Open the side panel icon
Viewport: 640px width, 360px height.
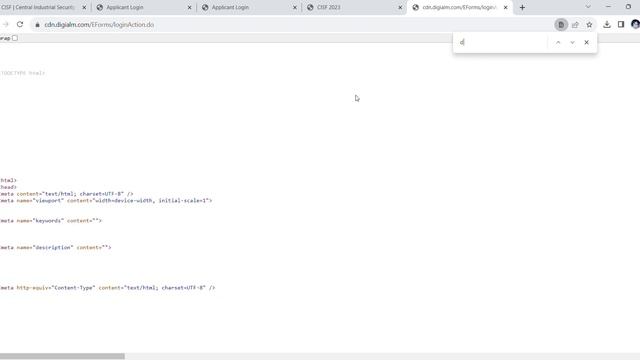621,24
